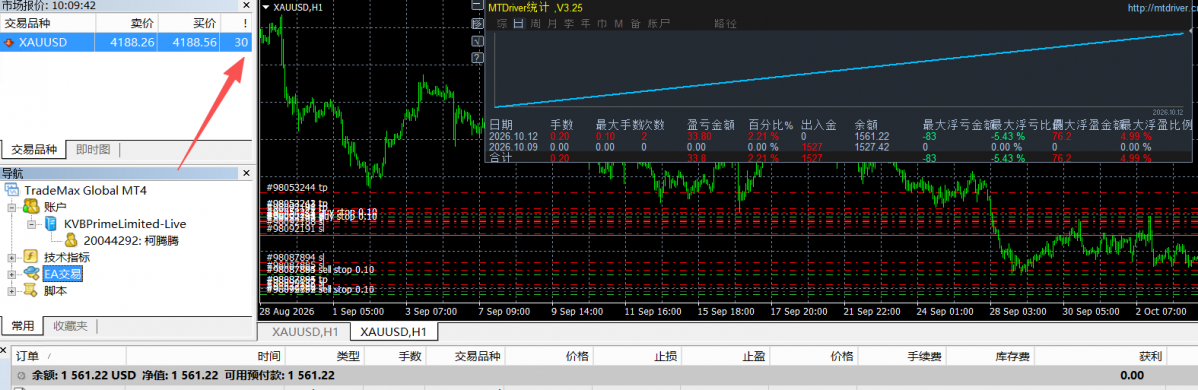This screenshot has width=1198, height=390.
Task: Select the 币 currency tab in MTDriver
Action: [x=602, y=24]
